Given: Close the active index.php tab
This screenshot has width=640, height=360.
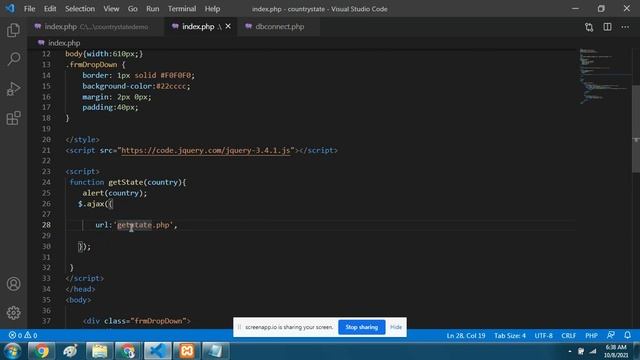Looking at the screenshot, I should tap(228, 27).
